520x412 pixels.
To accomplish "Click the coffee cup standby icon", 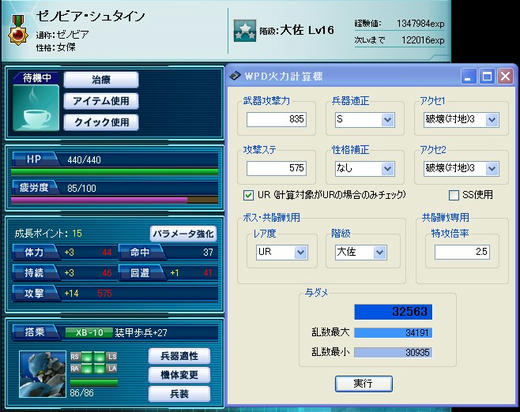I will pos(36,108).
